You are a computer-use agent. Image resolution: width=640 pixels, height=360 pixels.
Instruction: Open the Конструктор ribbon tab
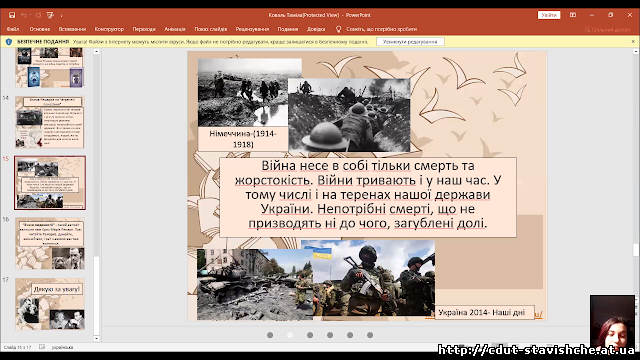109,29
